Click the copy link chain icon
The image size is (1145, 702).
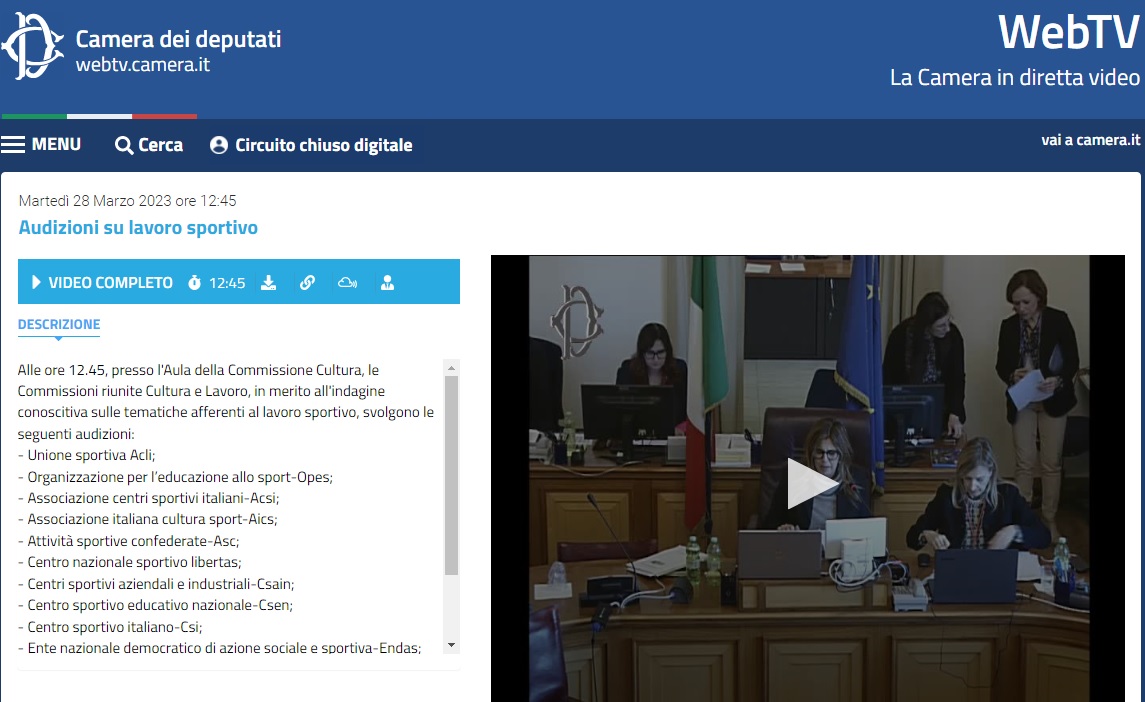tap(307, 283)
